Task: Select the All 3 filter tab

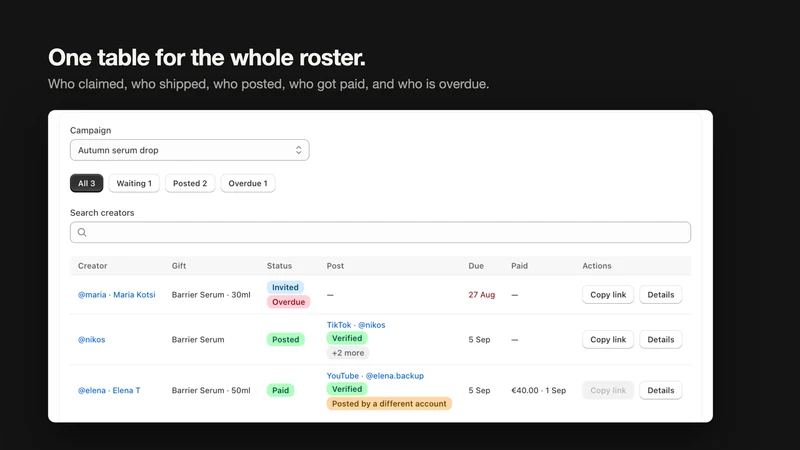Action: pyautogui.click(x=86, y=183)
